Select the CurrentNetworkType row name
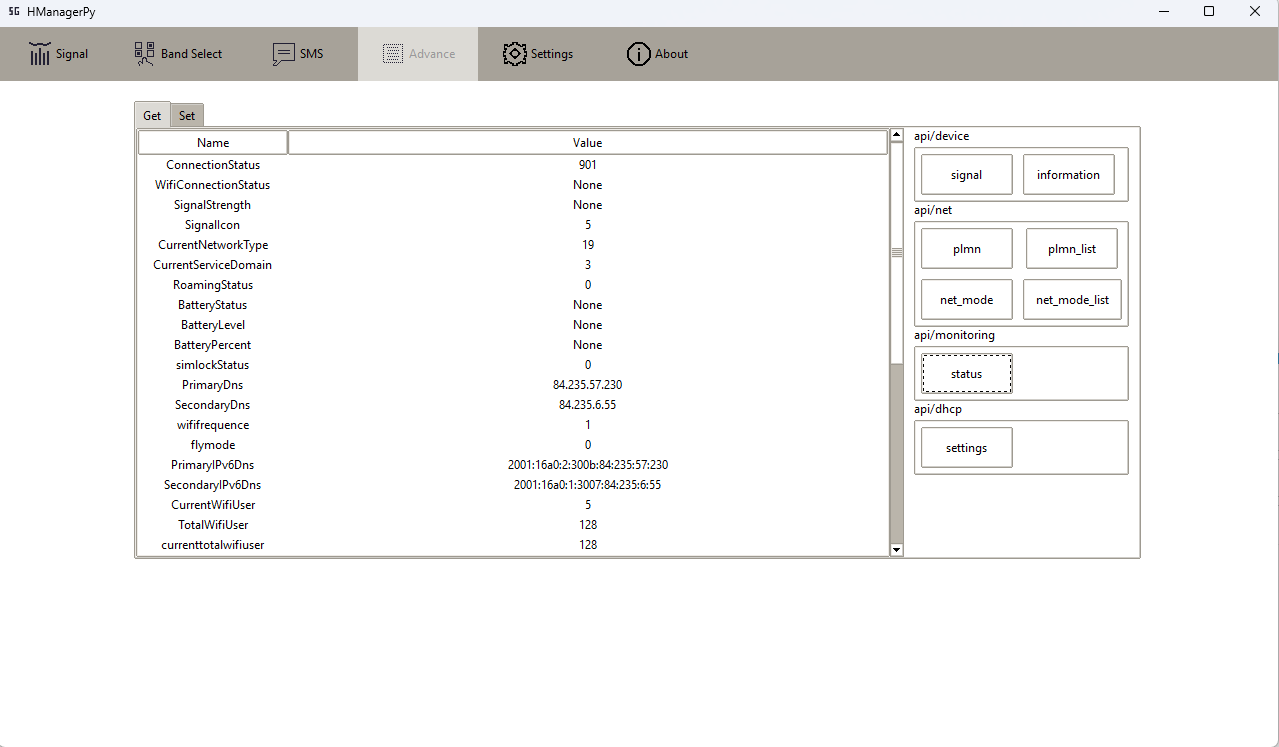1279x747 pixels. [x=213, y=245]
